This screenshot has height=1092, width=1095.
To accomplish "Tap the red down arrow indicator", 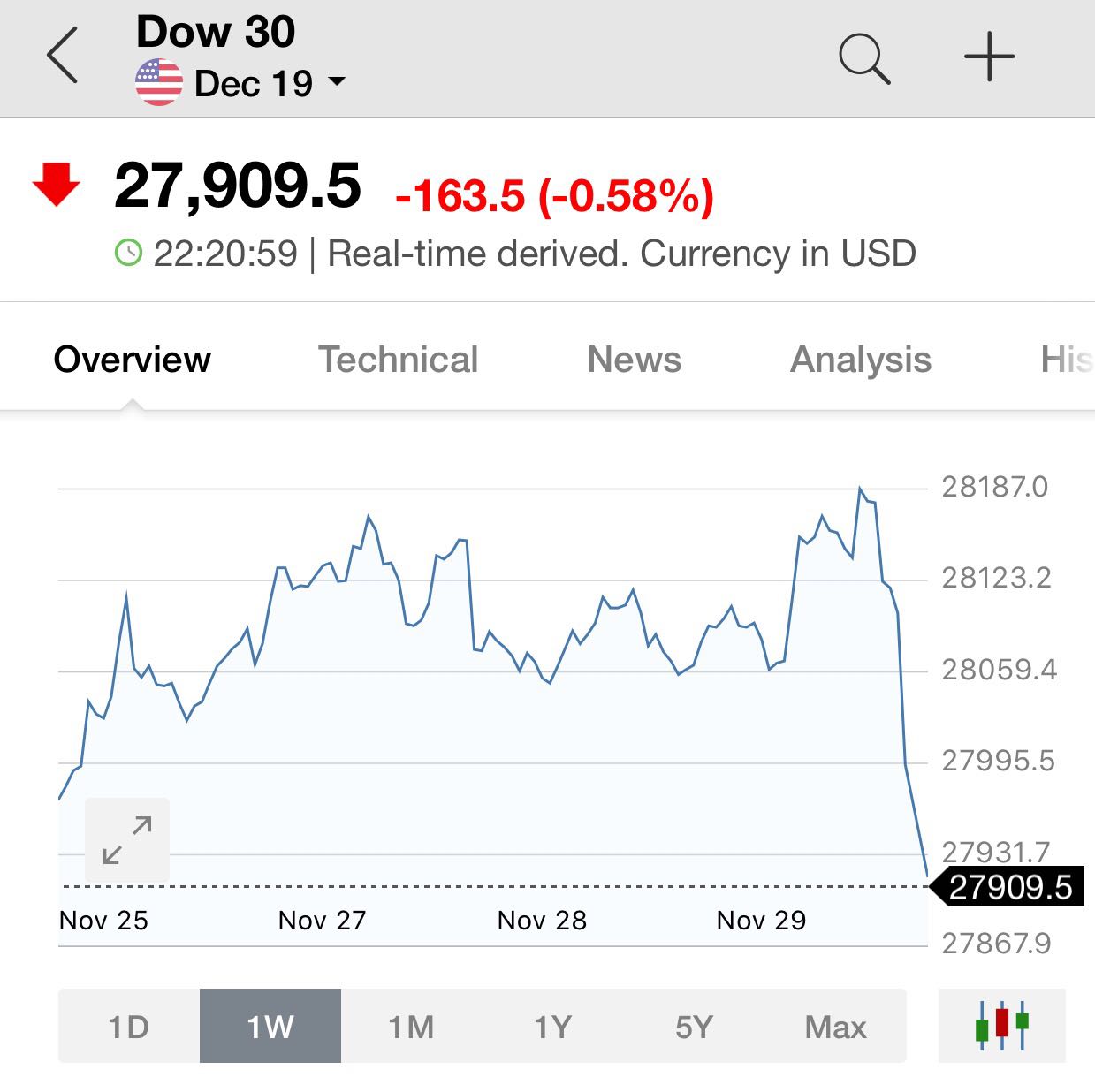I will [57, 185].
